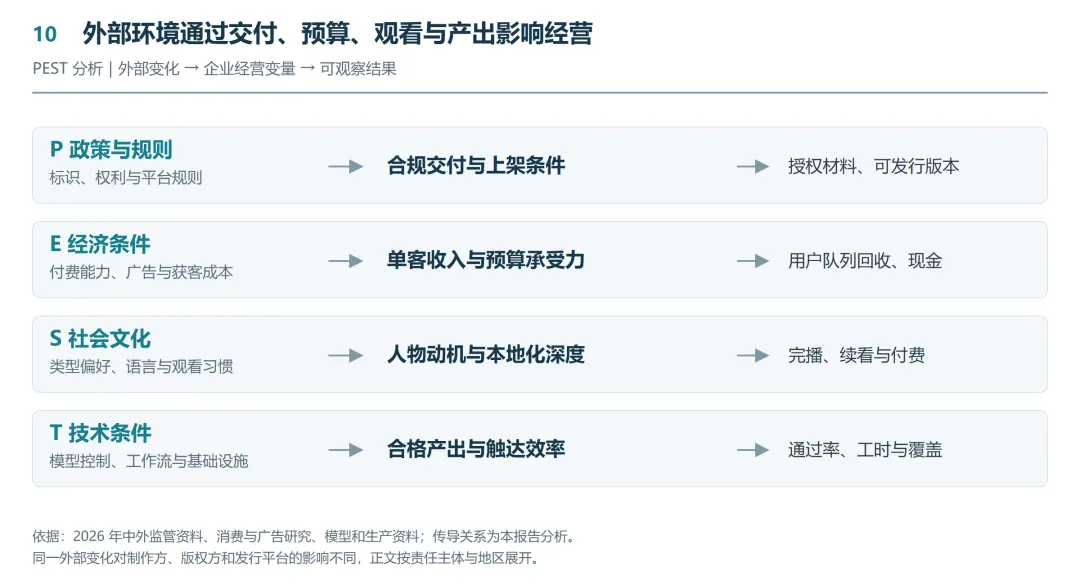
Task: Click the 单客收入与预算承受力 text
Action: [x=486, y=260]
